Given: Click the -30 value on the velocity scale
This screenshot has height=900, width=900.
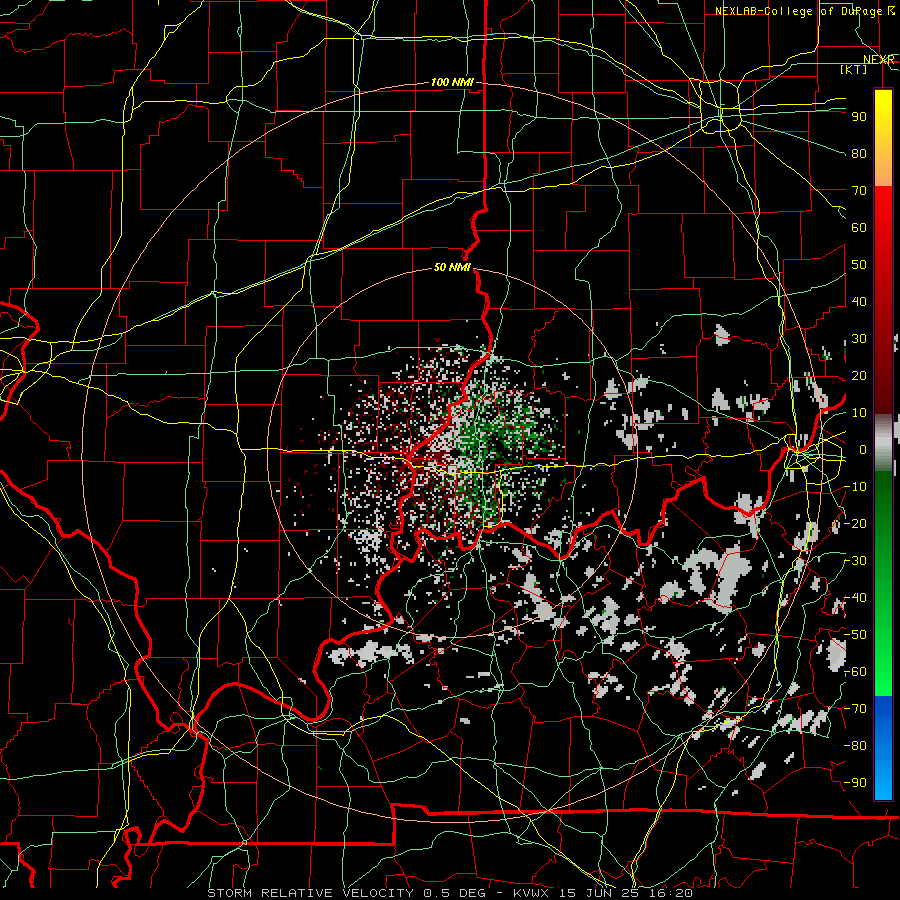Looking at the screenshot, I should 855,561.
